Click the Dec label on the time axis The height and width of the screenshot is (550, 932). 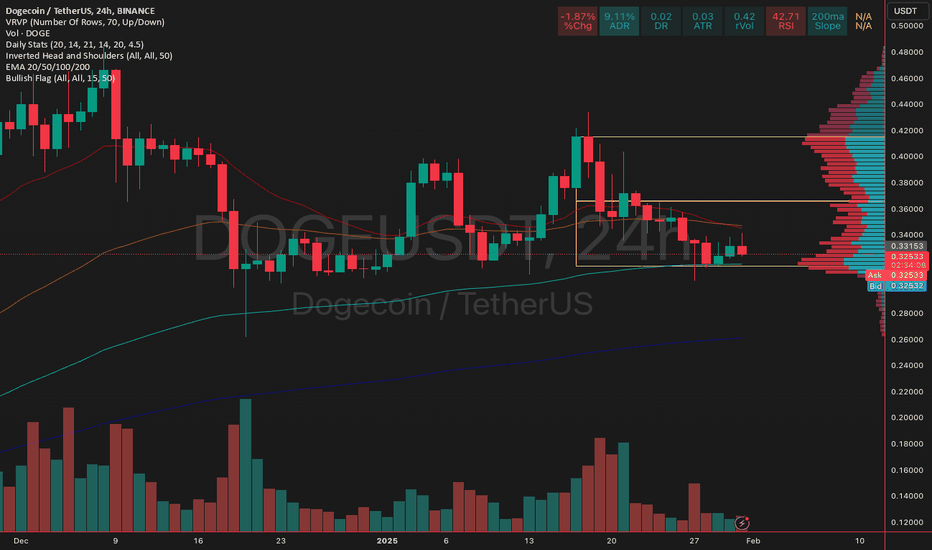click(x=21, y=541)
